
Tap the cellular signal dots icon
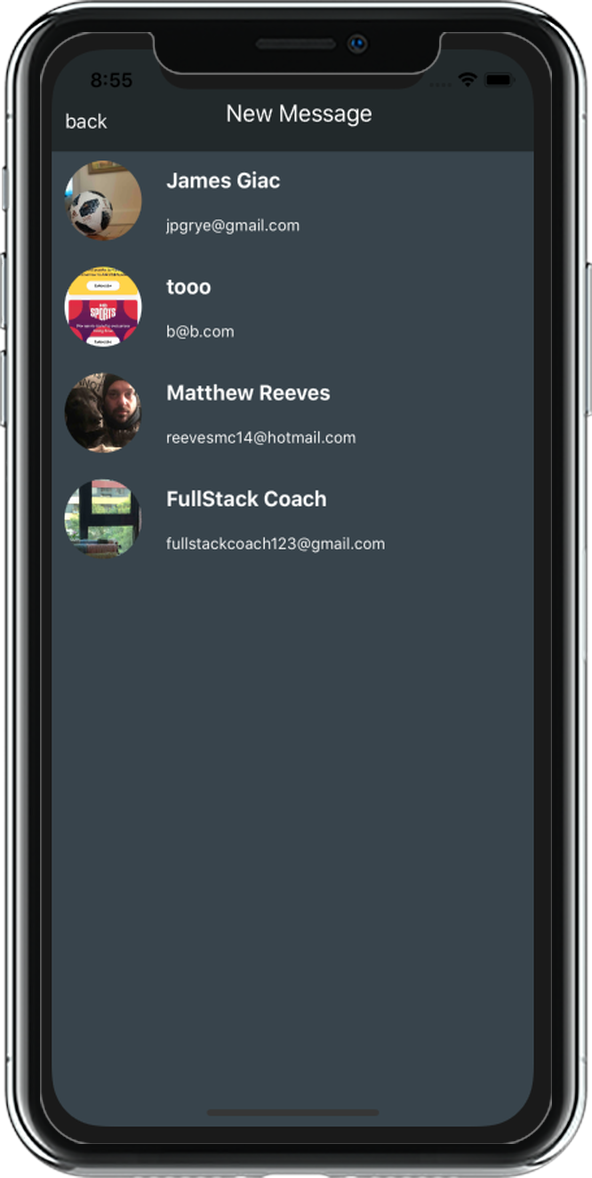(x=439, y=84)
